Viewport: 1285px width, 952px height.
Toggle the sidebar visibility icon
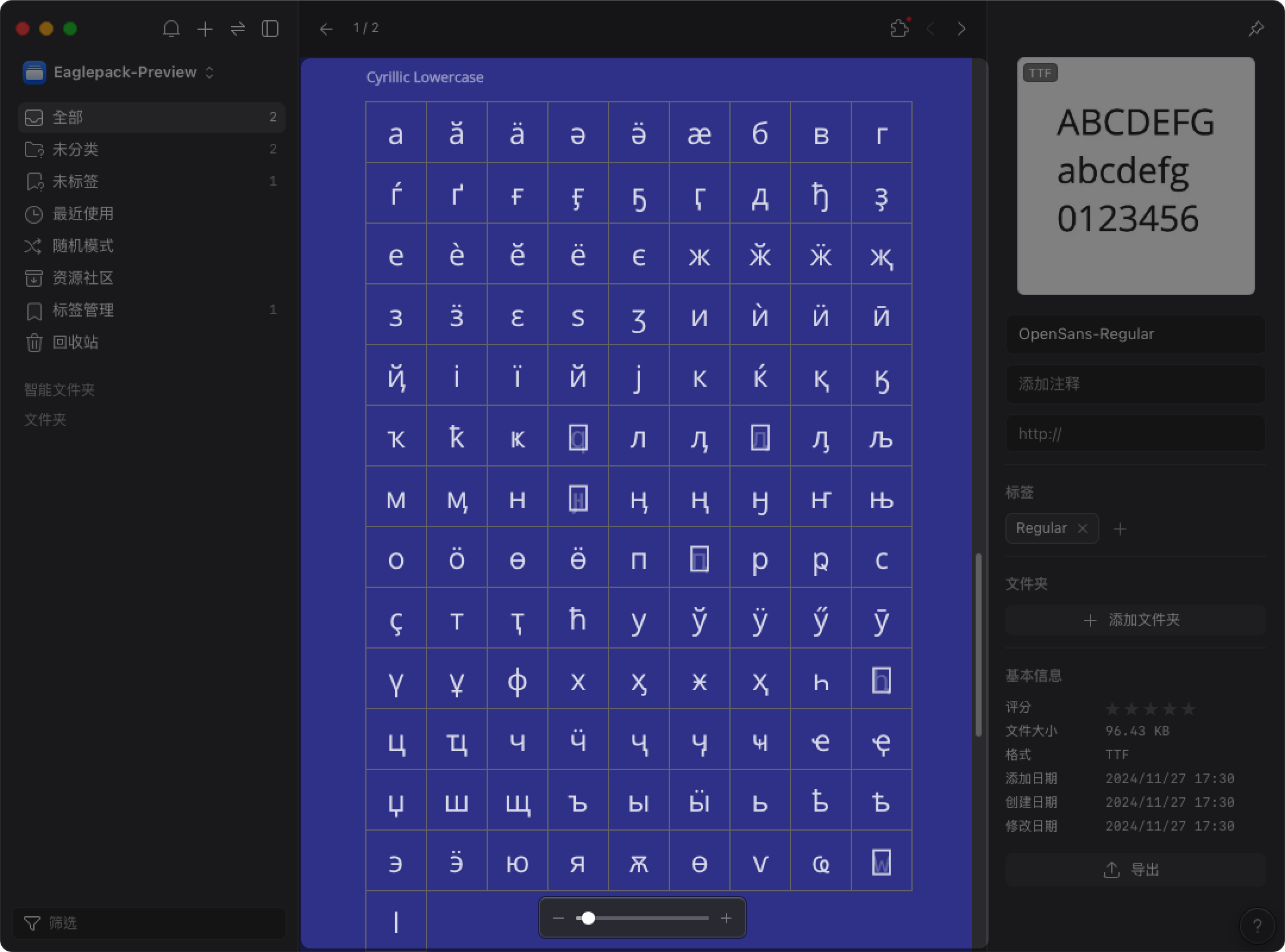click(270, 29)
